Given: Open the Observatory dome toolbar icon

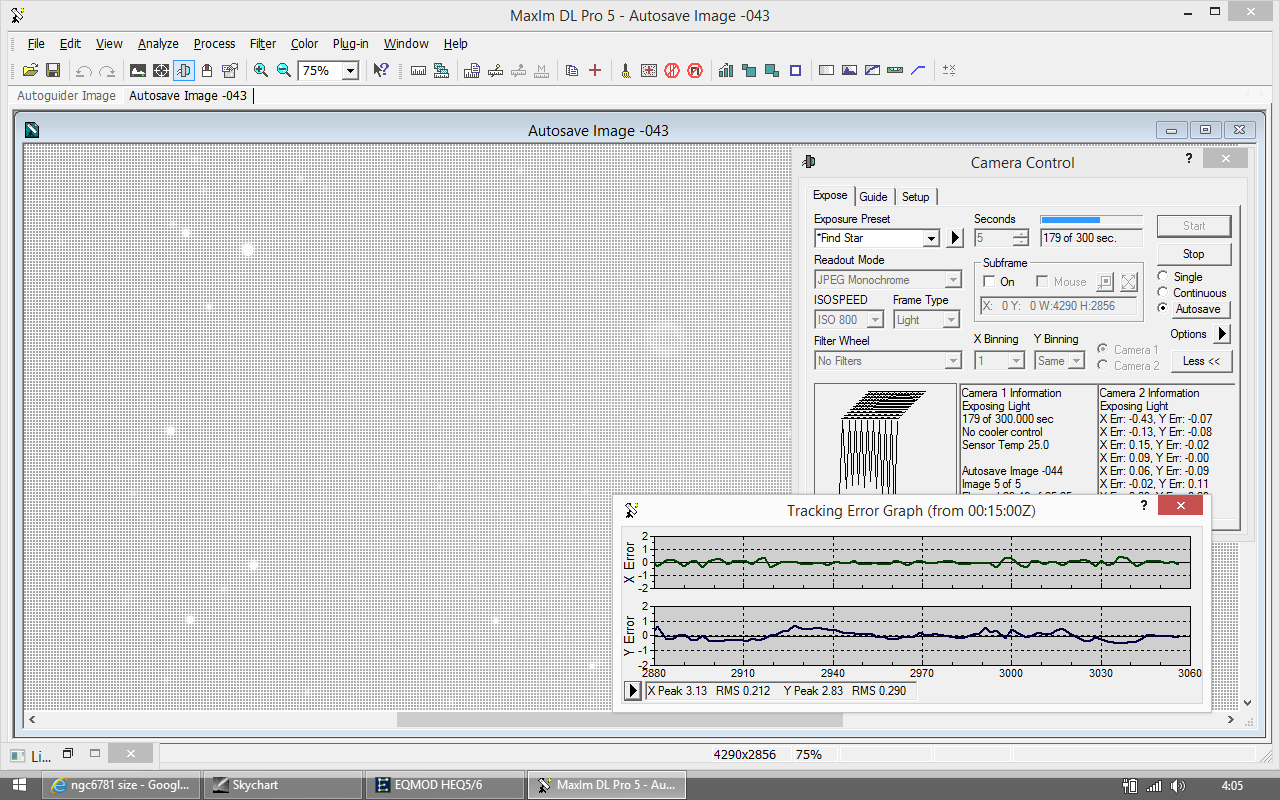Looking at the screenshot, I should 207,70.
